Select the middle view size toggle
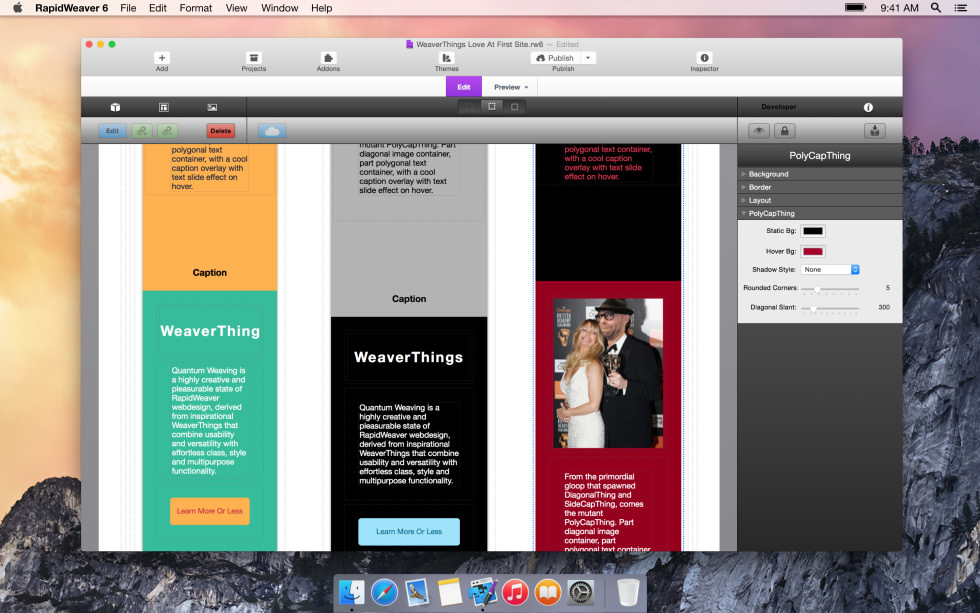The image size is (980, 613). [492, 107]
